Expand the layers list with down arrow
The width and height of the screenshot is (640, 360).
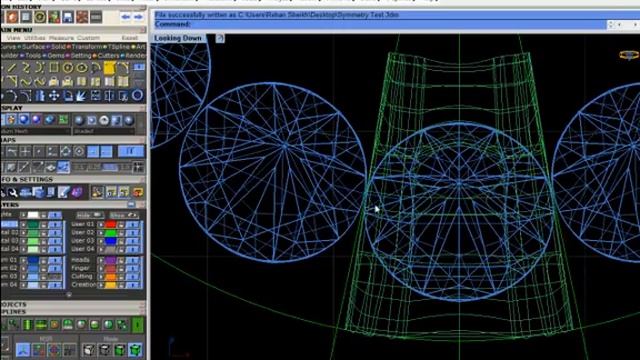click(69, 294)
